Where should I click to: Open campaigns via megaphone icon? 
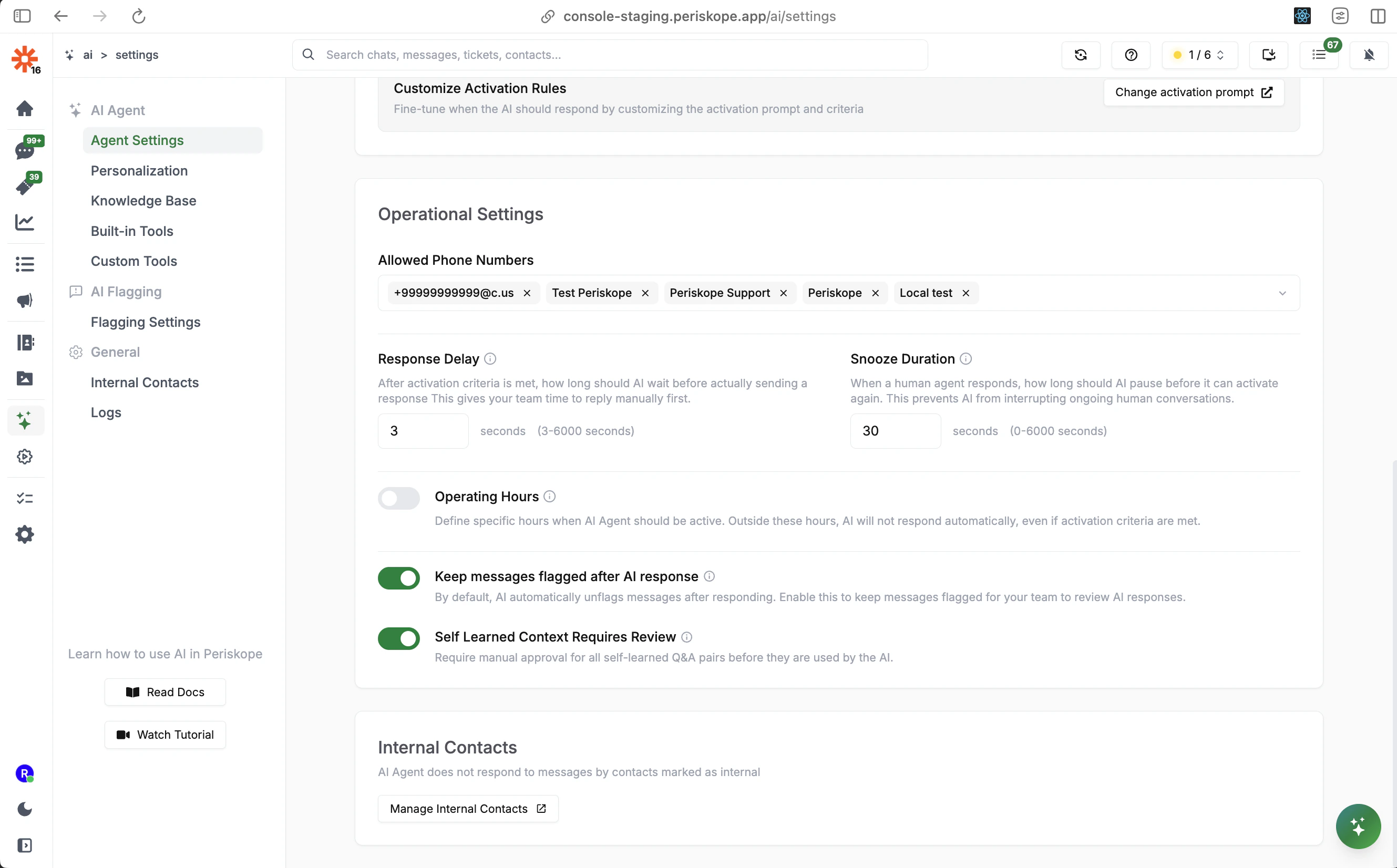click(25, 299)
